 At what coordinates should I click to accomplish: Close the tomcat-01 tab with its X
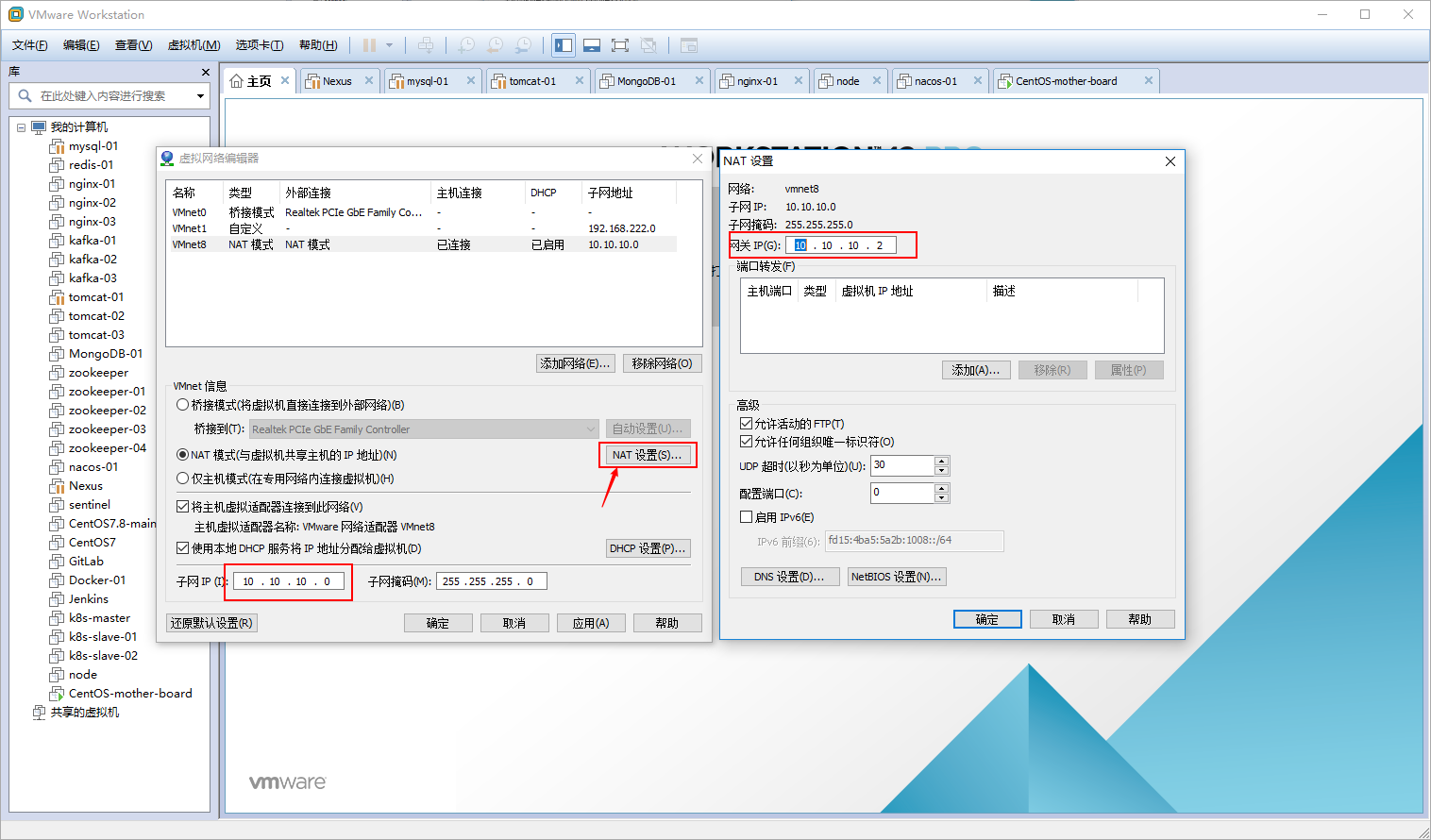pos(579,80)
